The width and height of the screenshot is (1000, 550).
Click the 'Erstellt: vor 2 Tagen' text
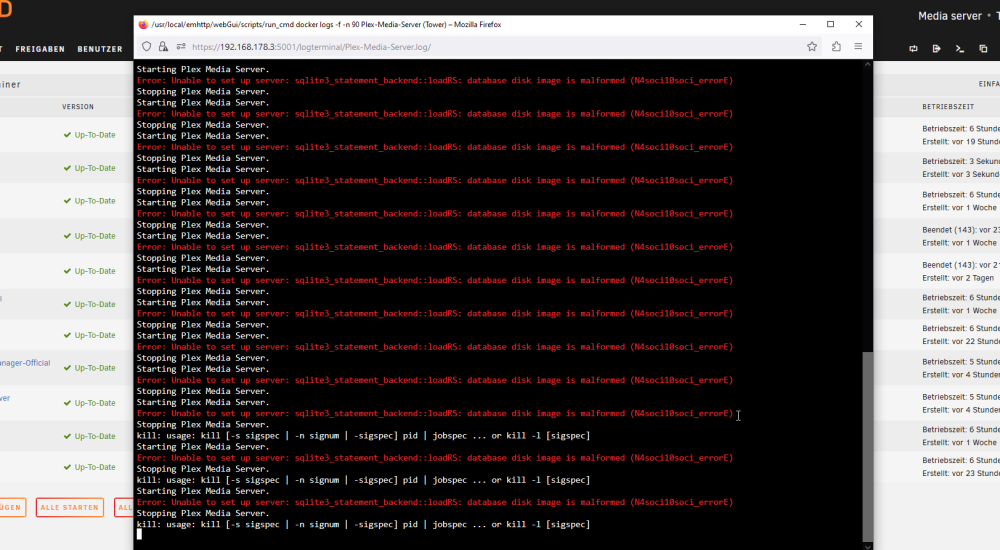click(x=958, y=278)
